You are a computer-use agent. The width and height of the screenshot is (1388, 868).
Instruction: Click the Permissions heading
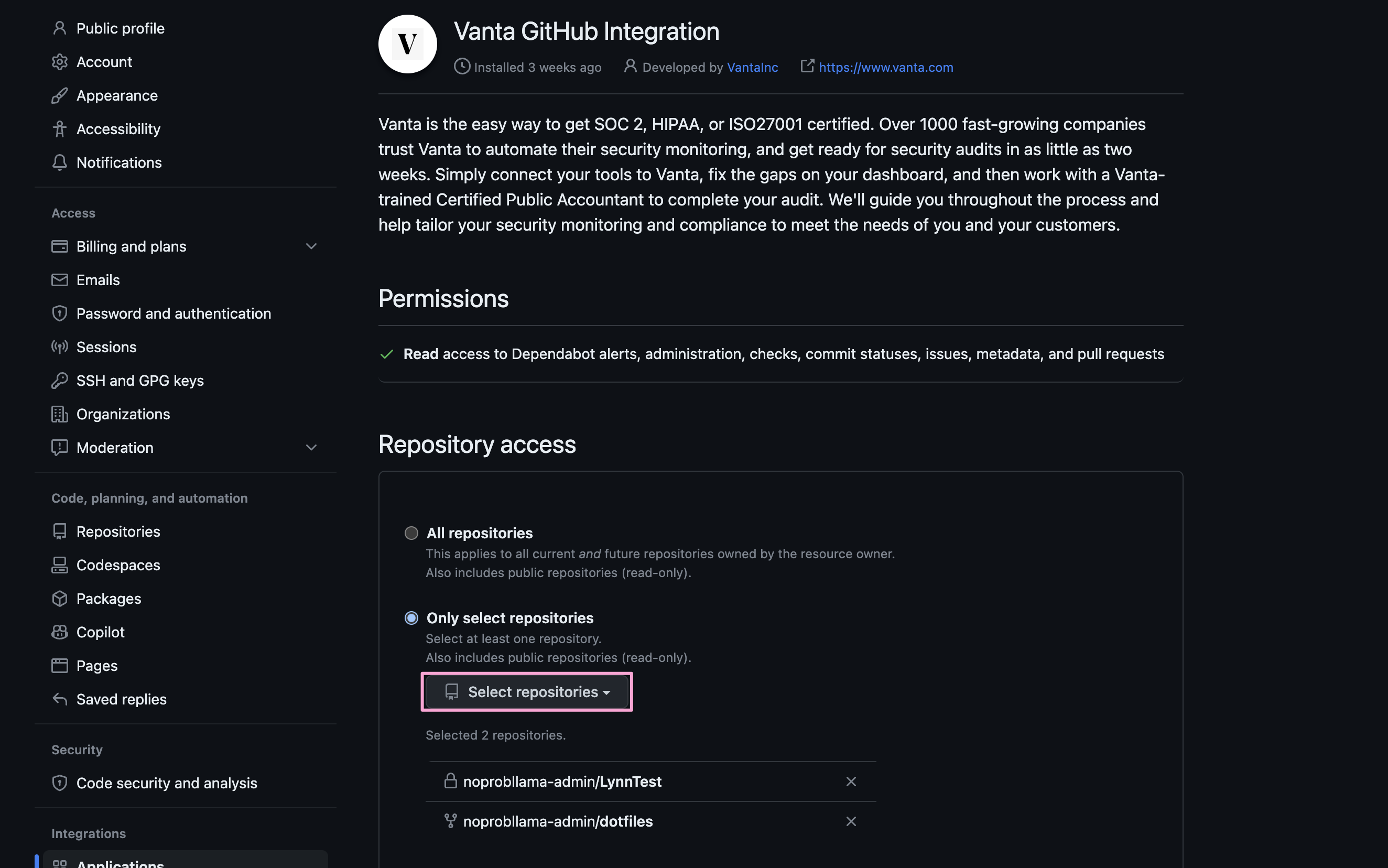point(443,299)
